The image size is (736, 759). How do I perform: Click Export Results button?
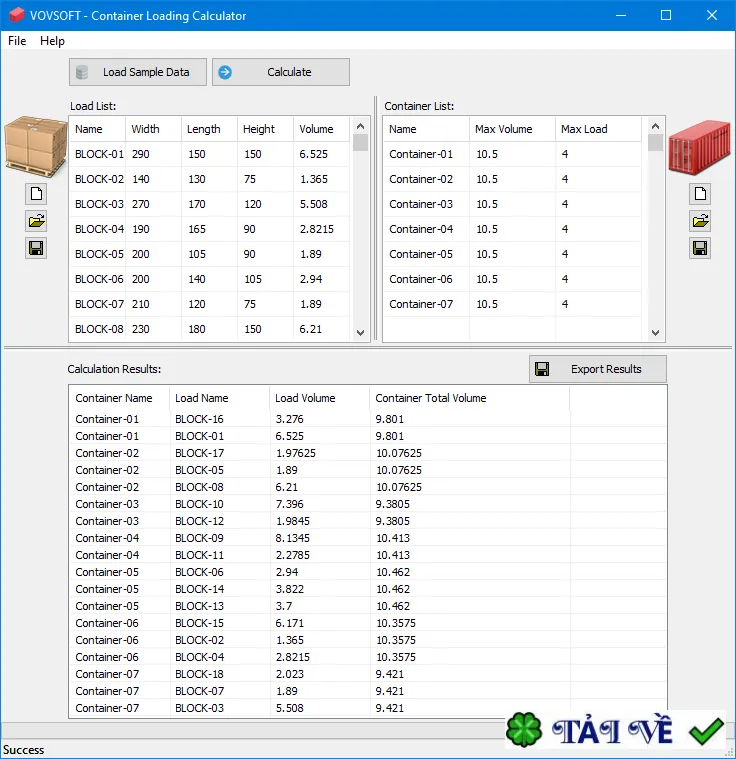[598, 369]
